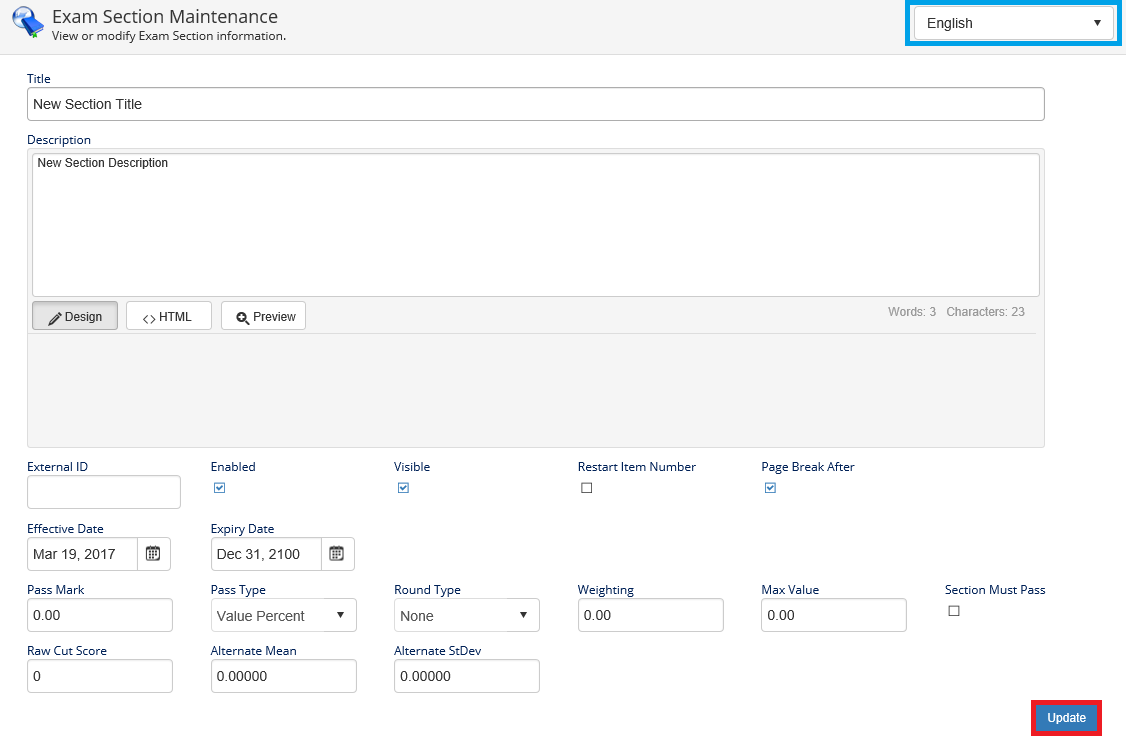Expand the Pass Type dropdown
This screenshot has height=745, width=1126.
tap(283, 615)
